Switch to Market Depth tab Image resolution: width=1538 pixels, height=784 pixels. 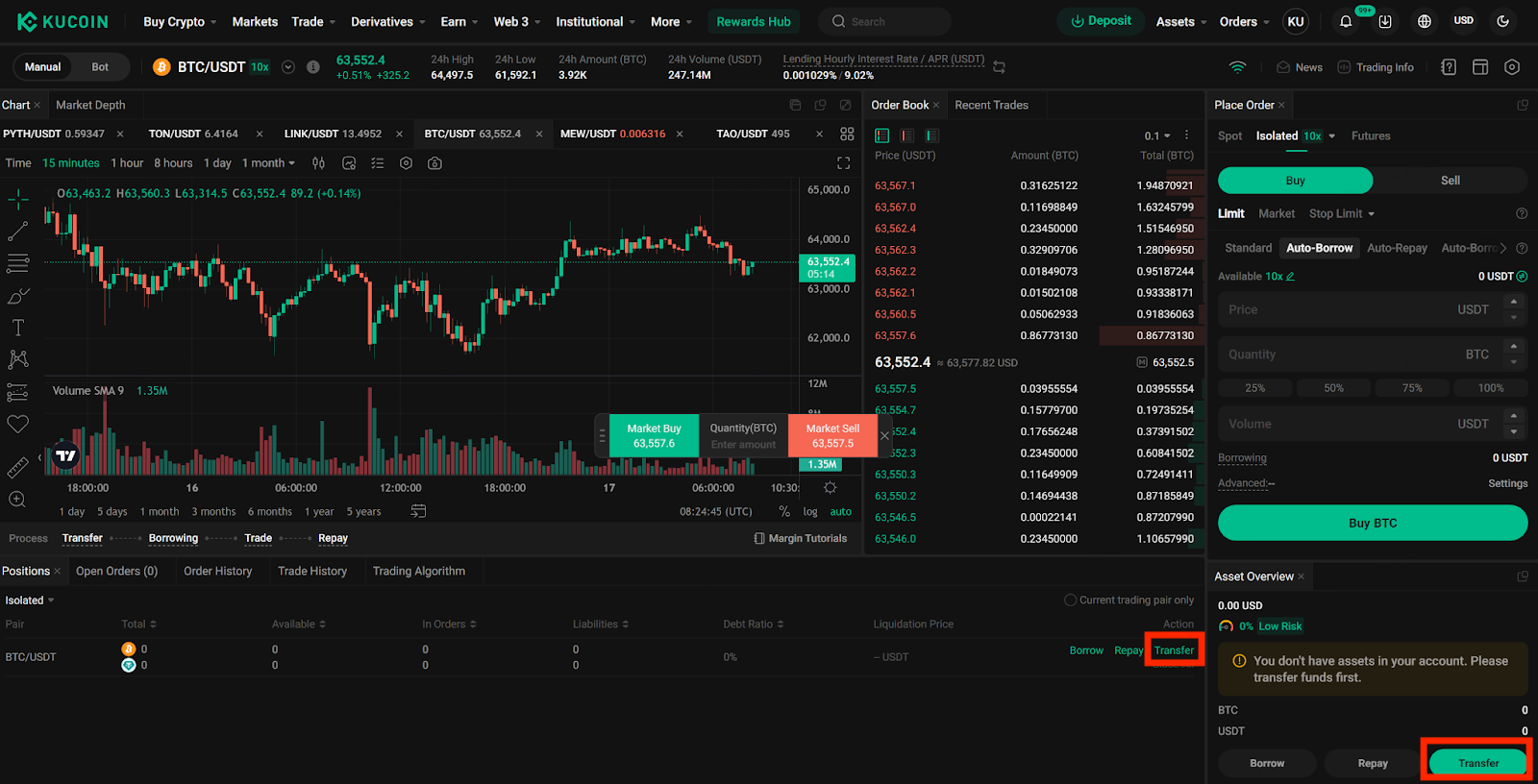point(90,105)
